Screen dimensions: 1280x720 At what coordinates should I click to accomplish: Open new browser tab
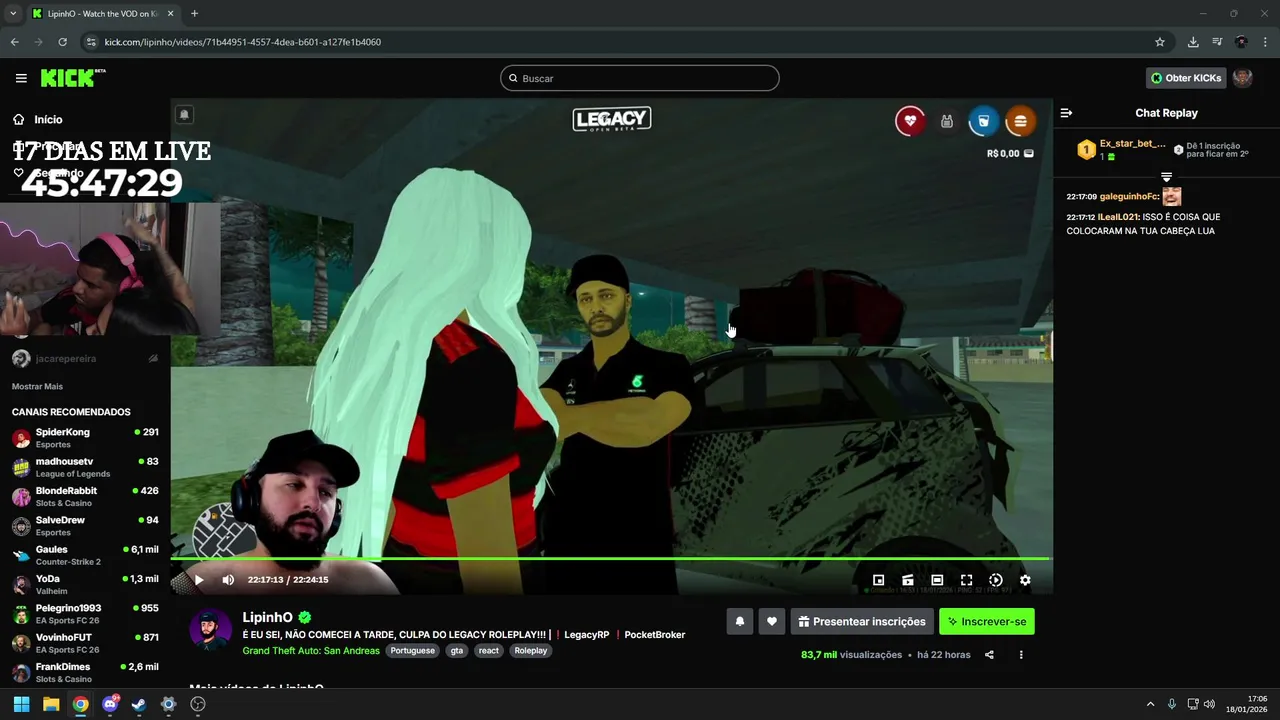coord(194,13)
